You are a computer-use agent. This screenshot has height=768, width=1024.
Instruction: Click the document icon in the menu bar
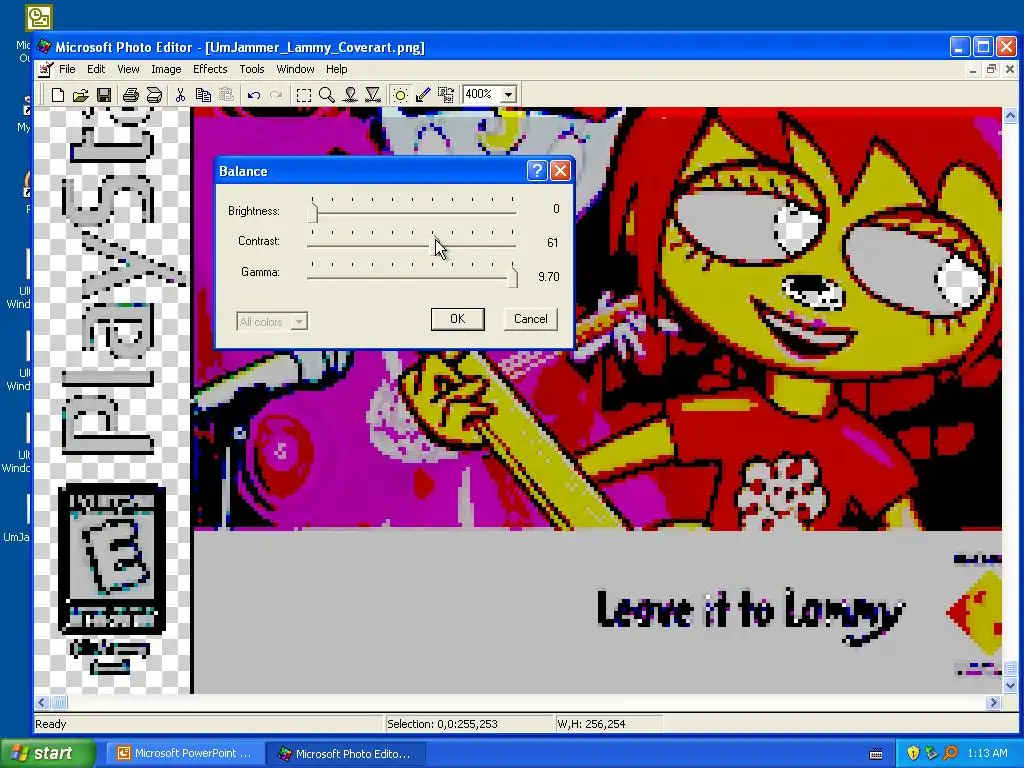pyautogui.click(x=45, y=69)
